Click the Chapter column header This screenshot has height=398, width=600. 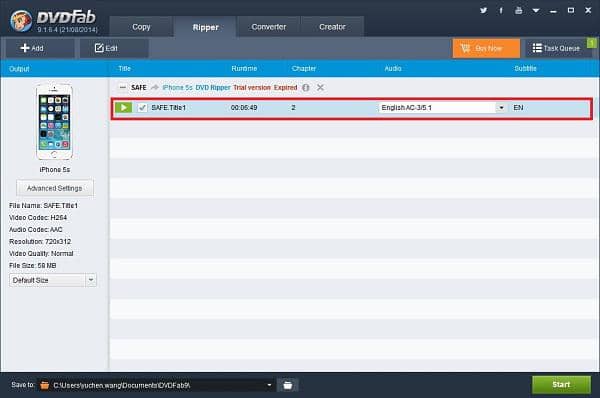(304, 69)
